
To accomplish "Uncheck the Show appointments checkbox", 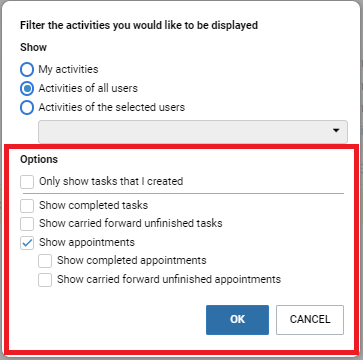I will (27, 243).
